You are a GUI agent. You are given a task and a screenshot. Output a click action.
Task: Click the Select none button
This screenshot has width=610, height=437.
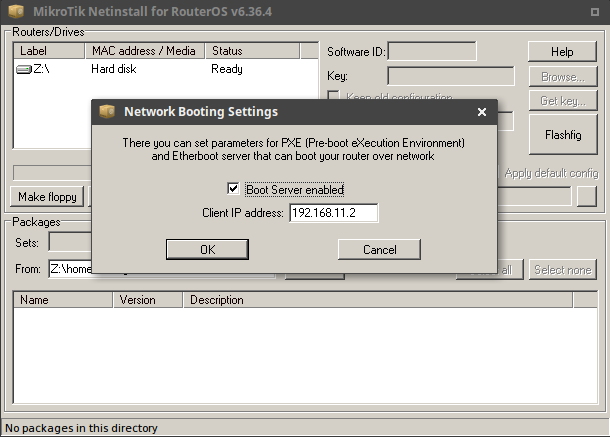(x=563, y=270)
